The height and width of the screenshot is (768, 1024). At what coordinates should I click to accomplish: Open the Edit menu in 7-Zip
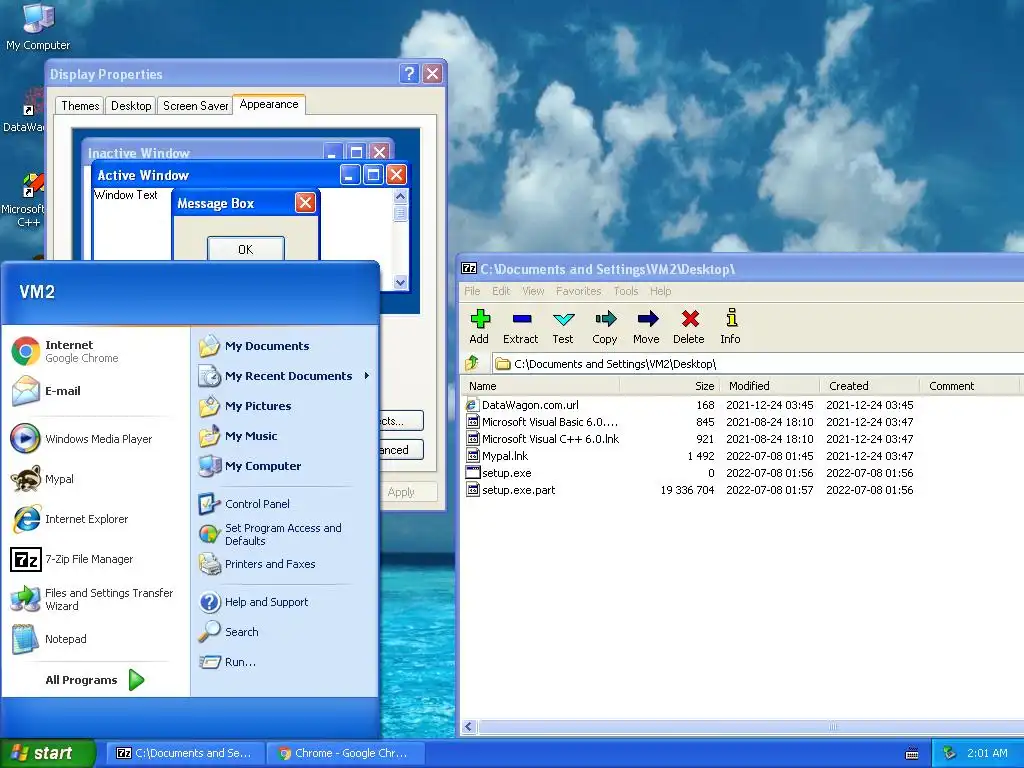click(501, 291)
